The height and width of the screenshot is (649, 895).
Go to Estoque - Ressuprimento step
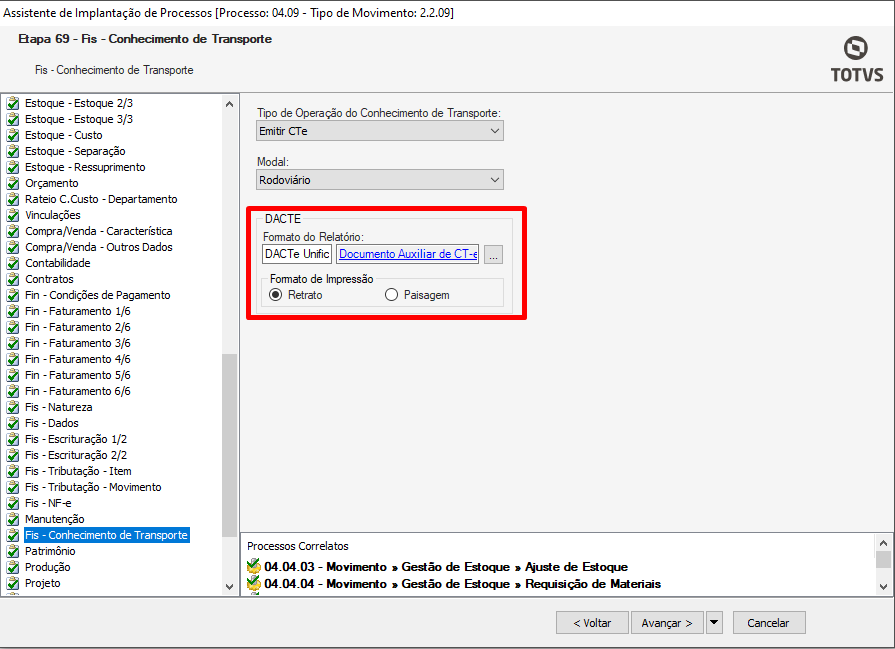[x=85, y=167]
